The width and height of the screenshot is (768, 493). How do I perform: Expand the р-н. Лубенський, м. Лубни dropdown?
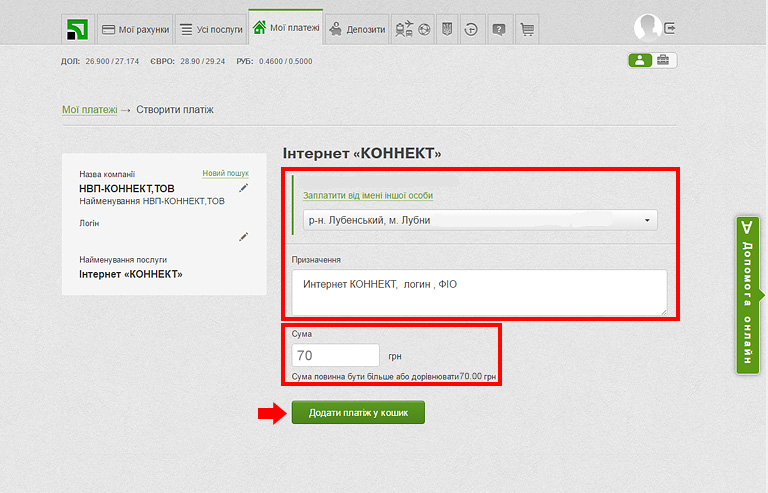(480, 220)
